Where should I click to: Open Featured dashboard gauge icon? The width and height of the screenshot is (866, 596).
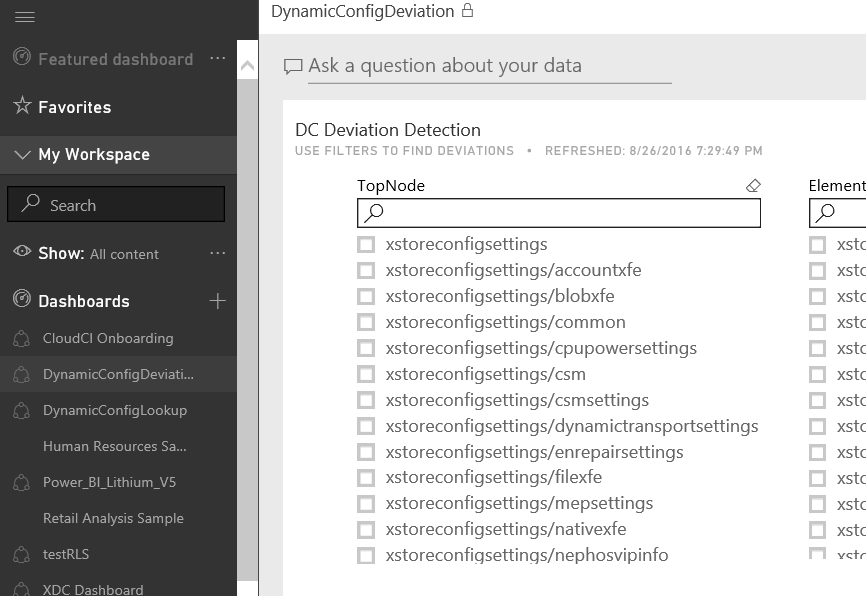tap(22, 57)
